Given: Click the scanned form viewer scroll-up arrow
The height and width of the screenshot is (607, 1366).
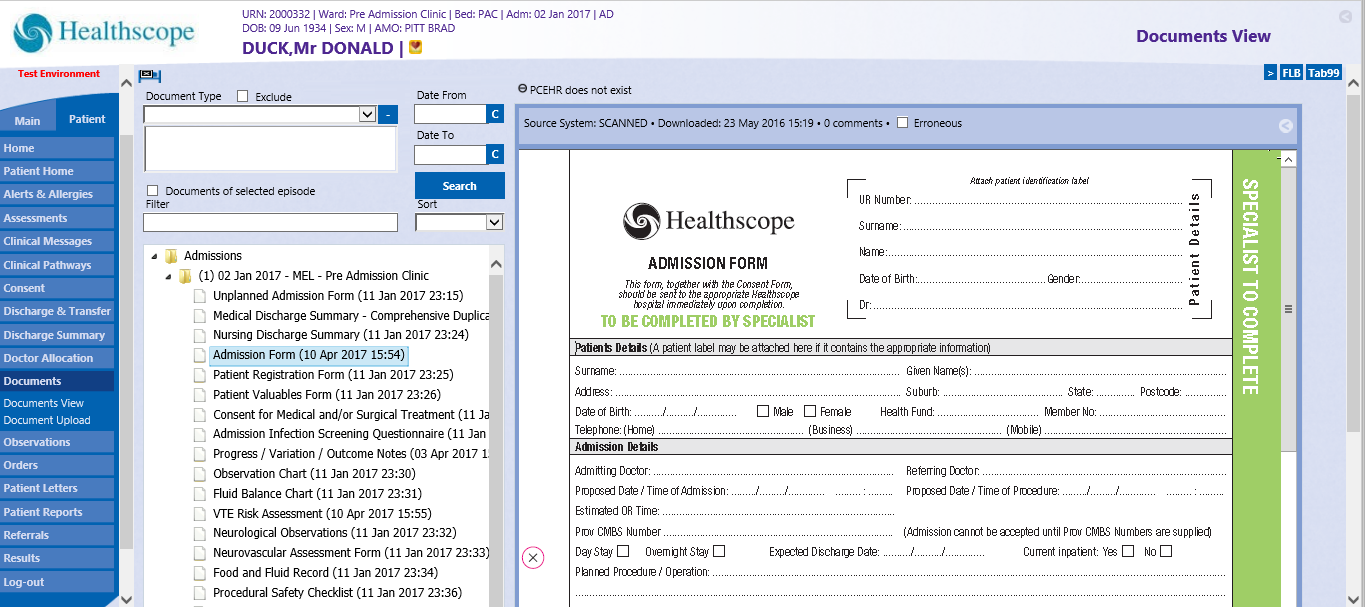Looking at the screenshot, I should coord(1288,160).
